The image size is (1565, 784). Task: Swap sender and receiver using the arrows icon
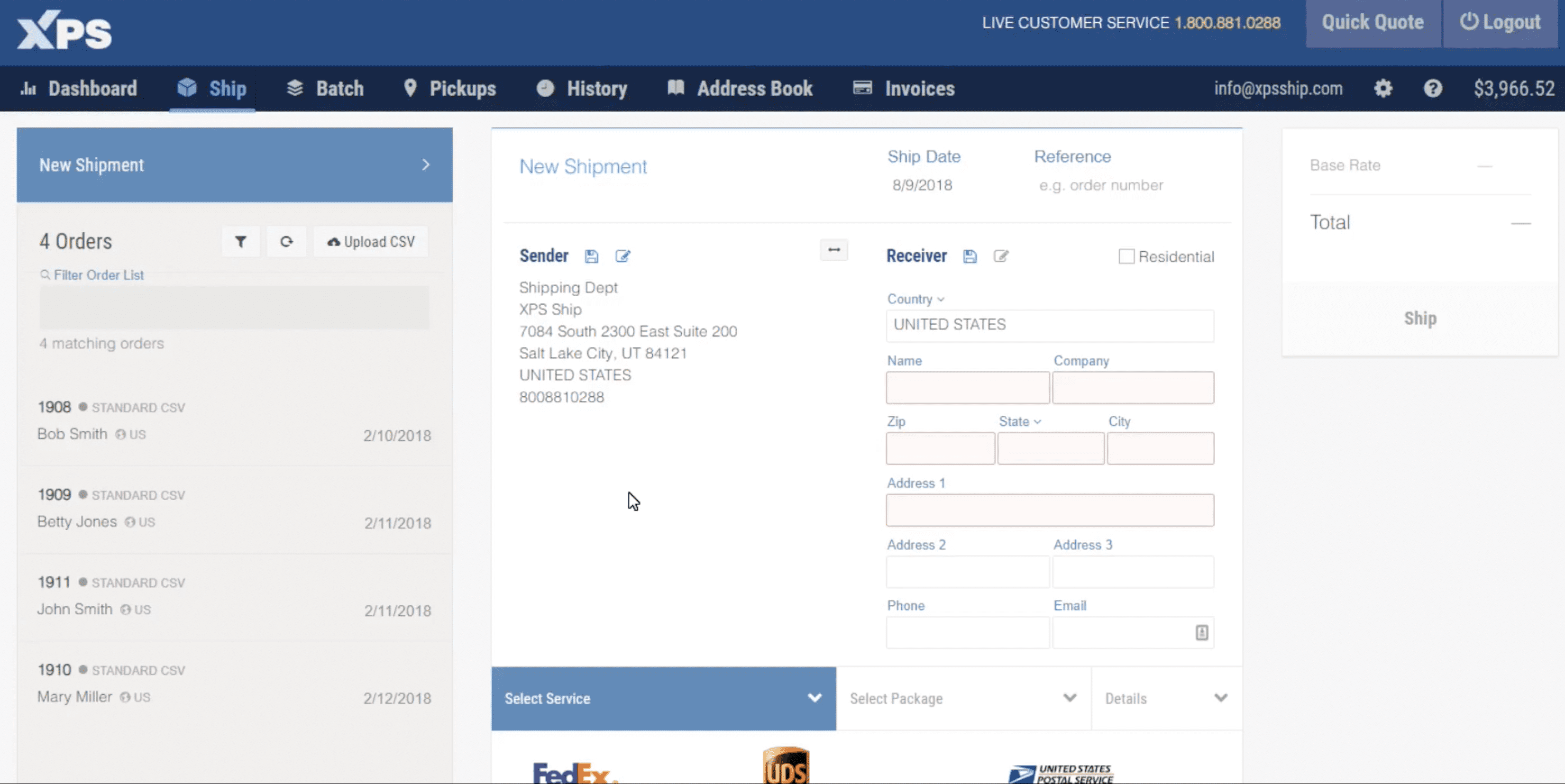click(x=834, y=250)
